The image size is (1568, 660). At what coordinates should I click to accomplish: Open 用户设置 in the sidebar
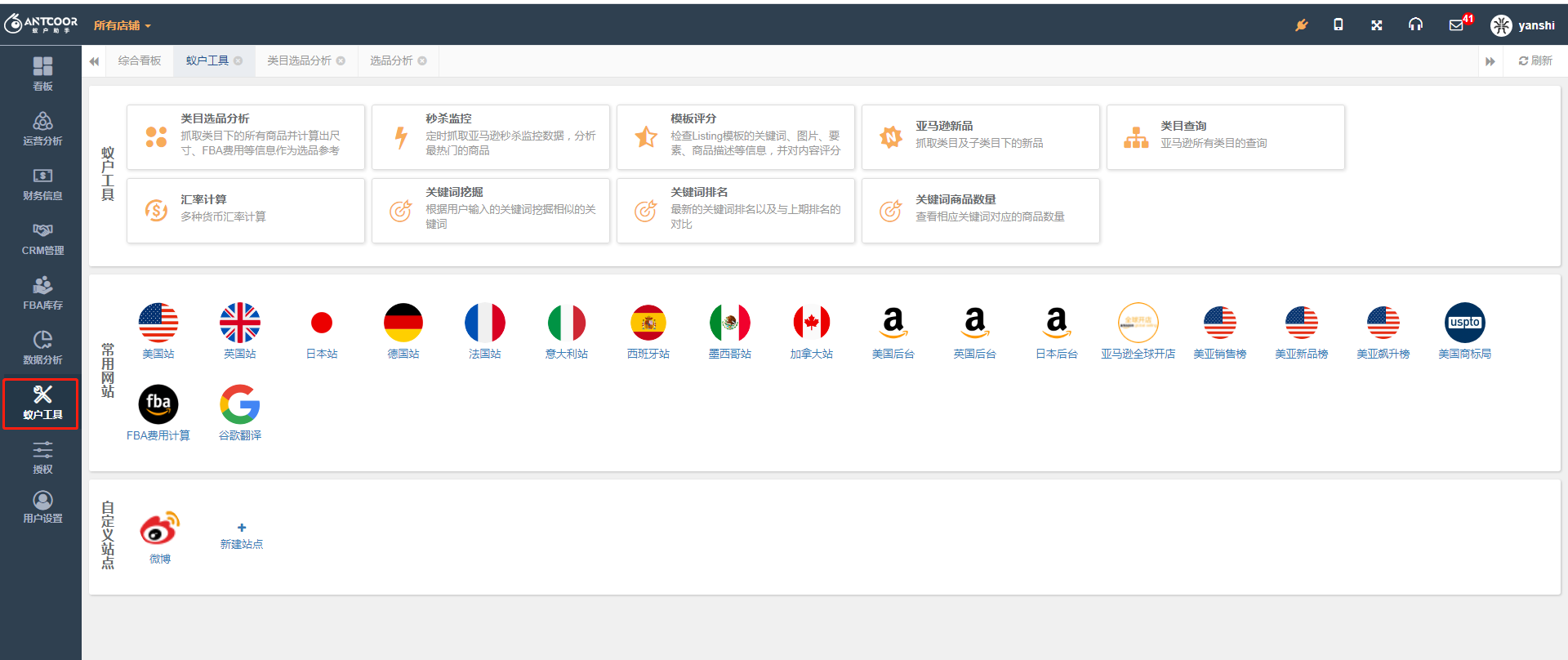coord(42,507)
